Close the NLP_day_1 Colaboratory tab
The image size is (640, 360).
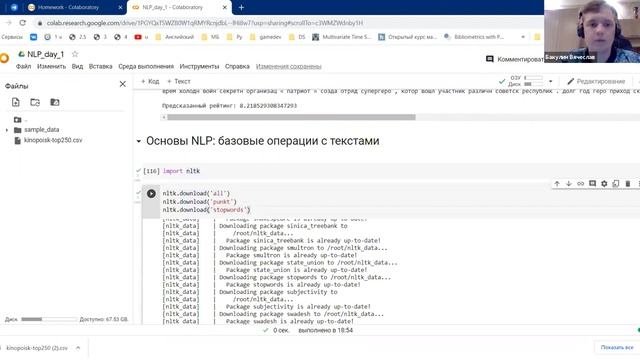[x=224, y=7]
